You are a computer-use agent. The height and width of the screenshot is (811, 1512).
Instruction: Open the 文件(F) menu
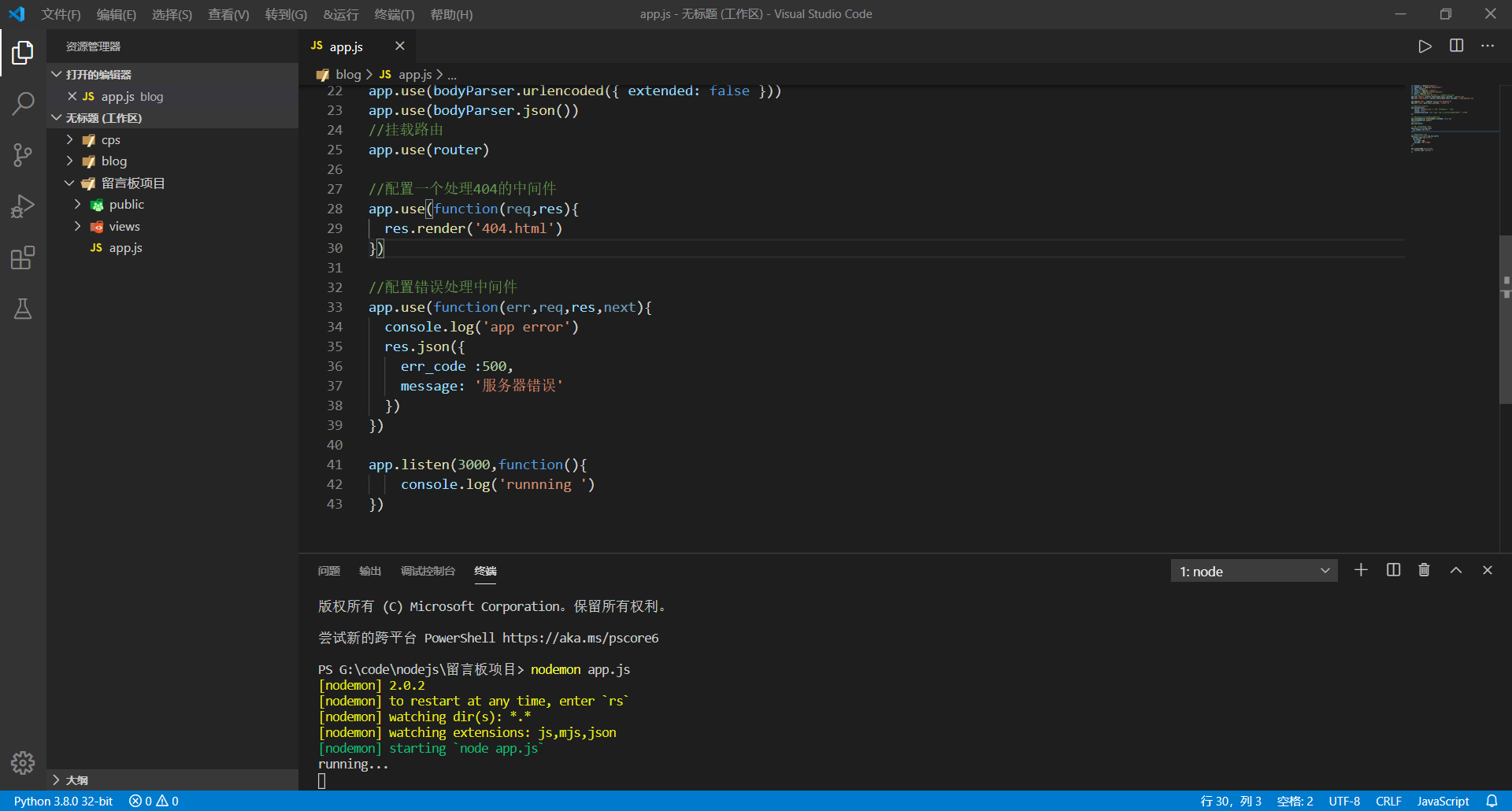pyautogui.click(x=61, y=14)
